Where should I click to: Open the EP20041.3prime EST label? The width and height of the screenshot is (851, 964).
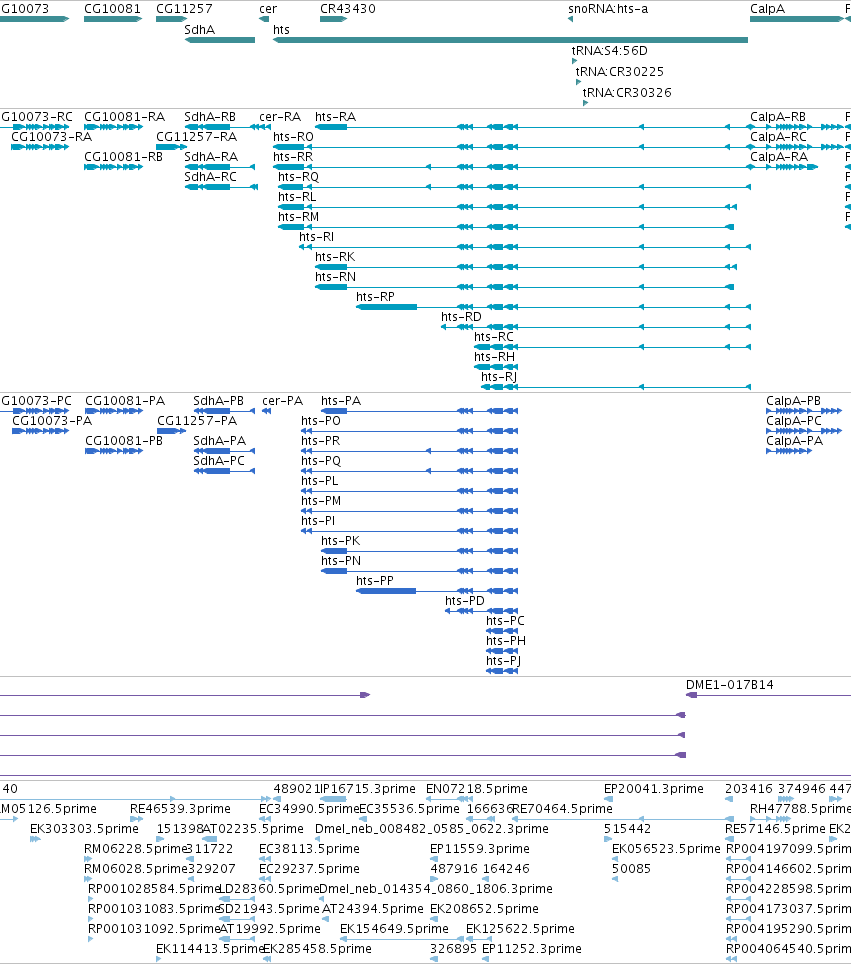(x=653, y=789)
